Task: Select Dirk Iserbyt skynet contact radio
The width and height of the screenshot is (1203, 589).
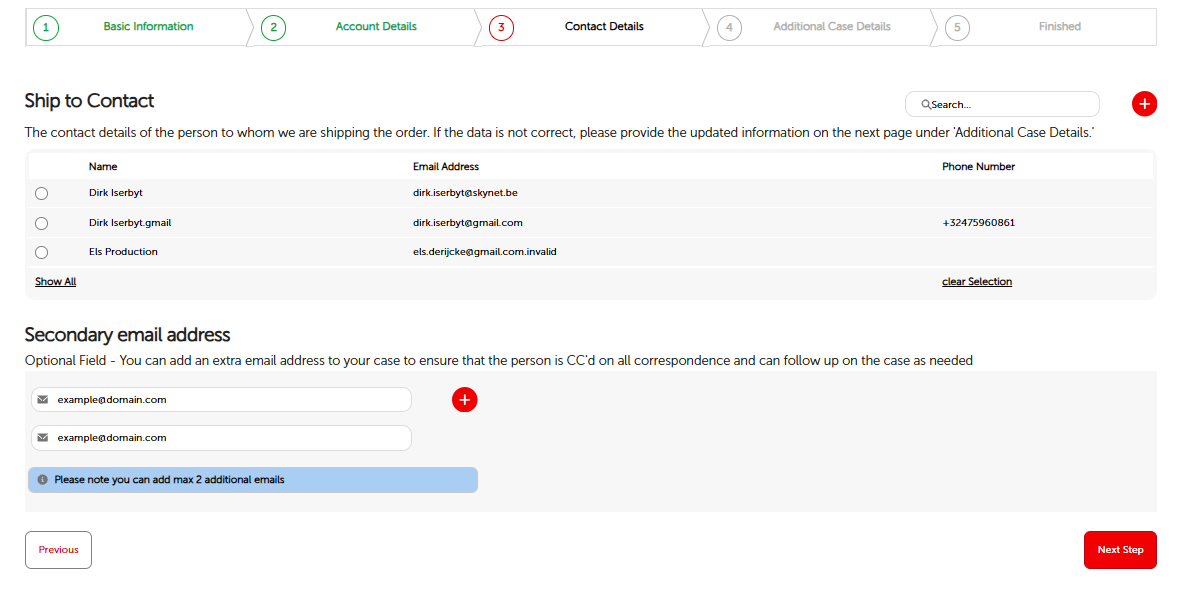Action: [x=41, y=194]
